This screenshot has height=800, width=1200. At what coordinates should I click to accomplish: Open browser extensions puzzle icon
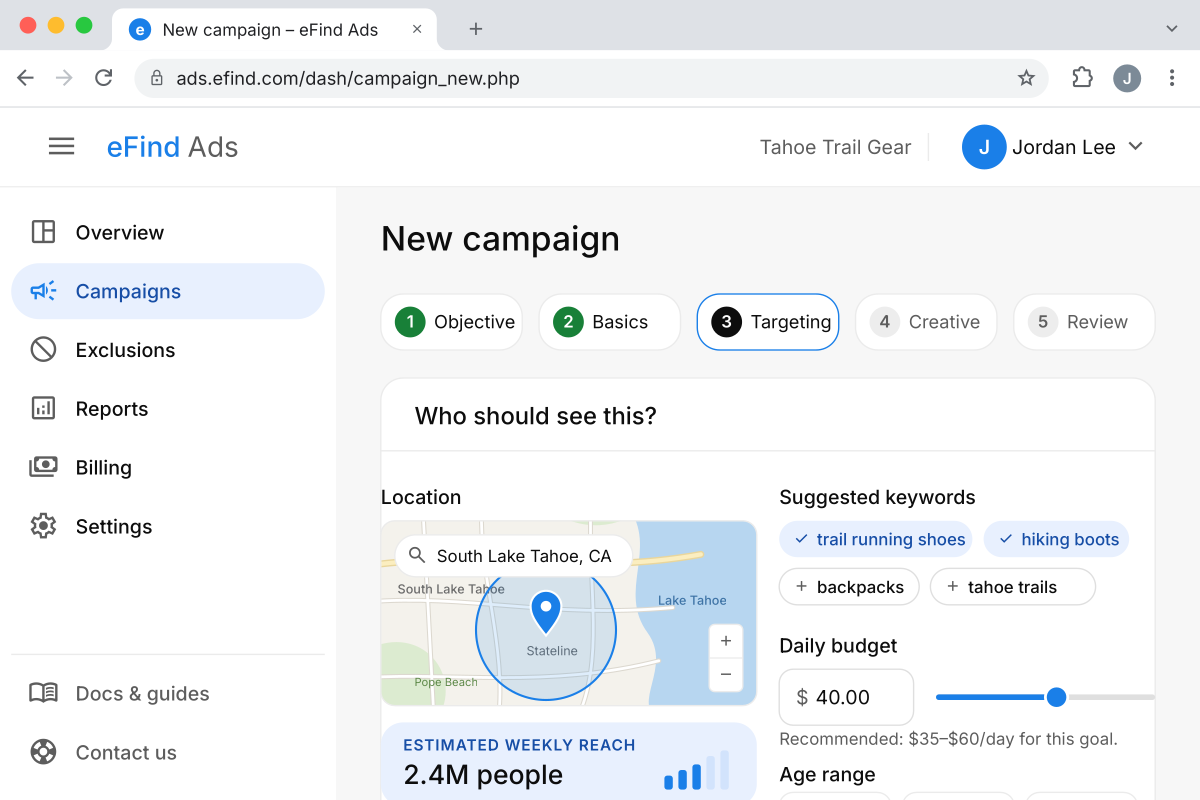[x=1082, y=78]
